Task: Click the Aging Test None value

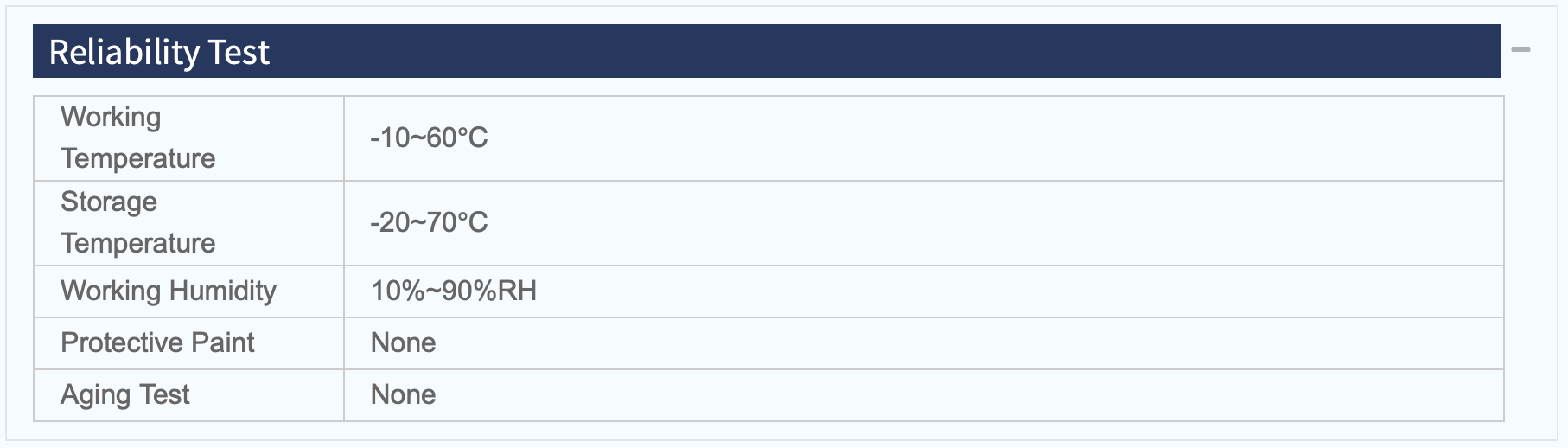Action: coord(403,394)
